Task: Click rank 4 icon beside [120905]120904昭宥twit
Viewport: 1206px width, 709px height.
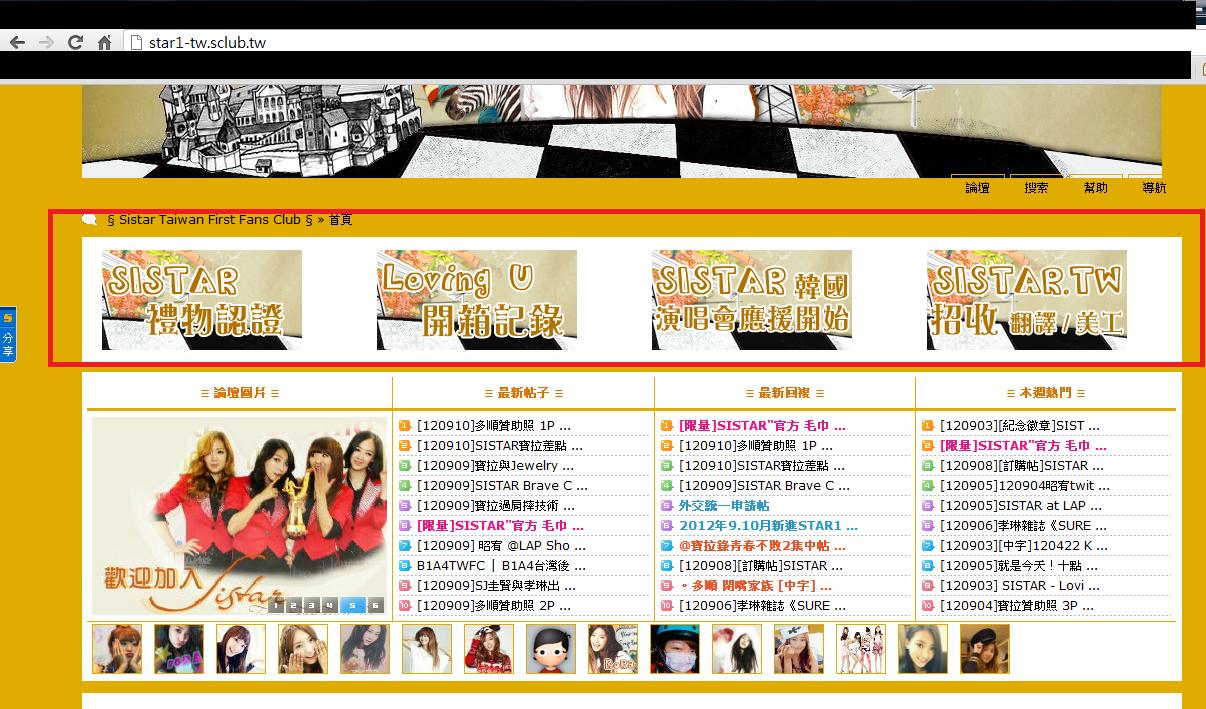Action: pos(928,486)
